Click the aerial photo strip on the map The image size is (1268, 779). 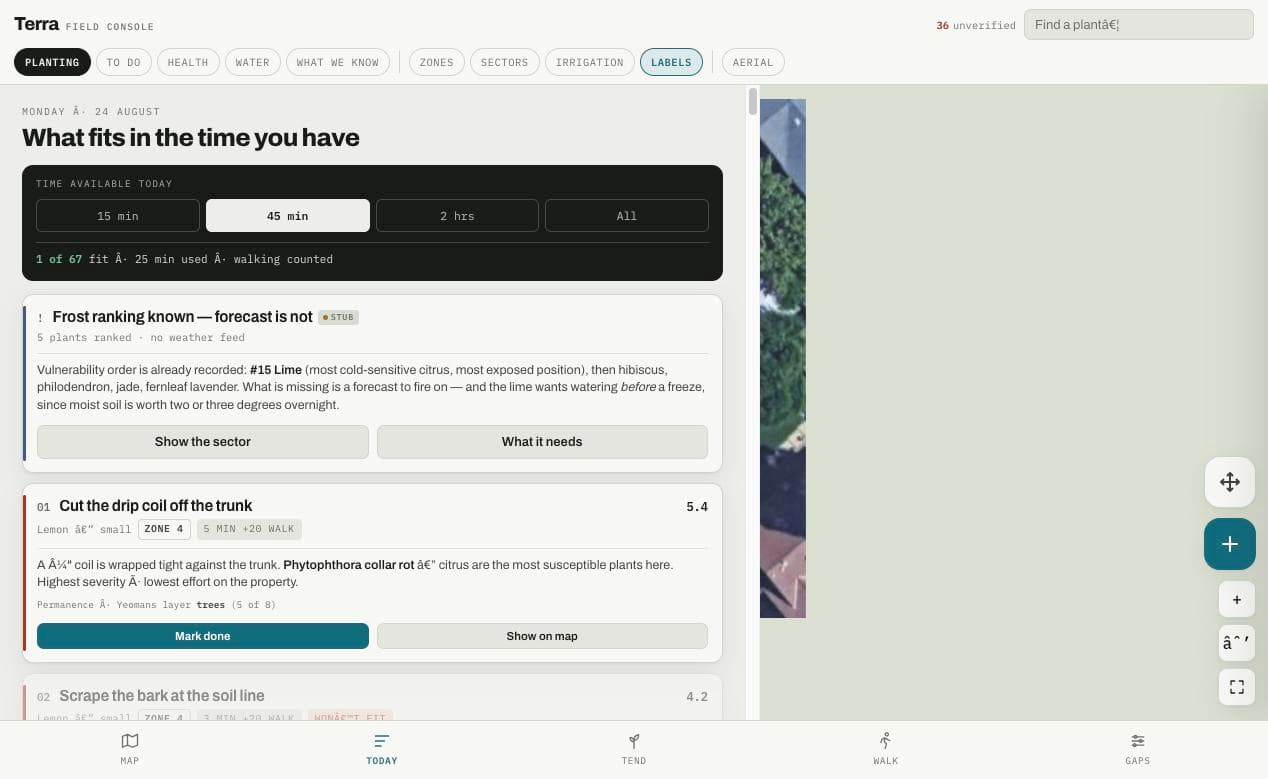[x=783, y=358]
